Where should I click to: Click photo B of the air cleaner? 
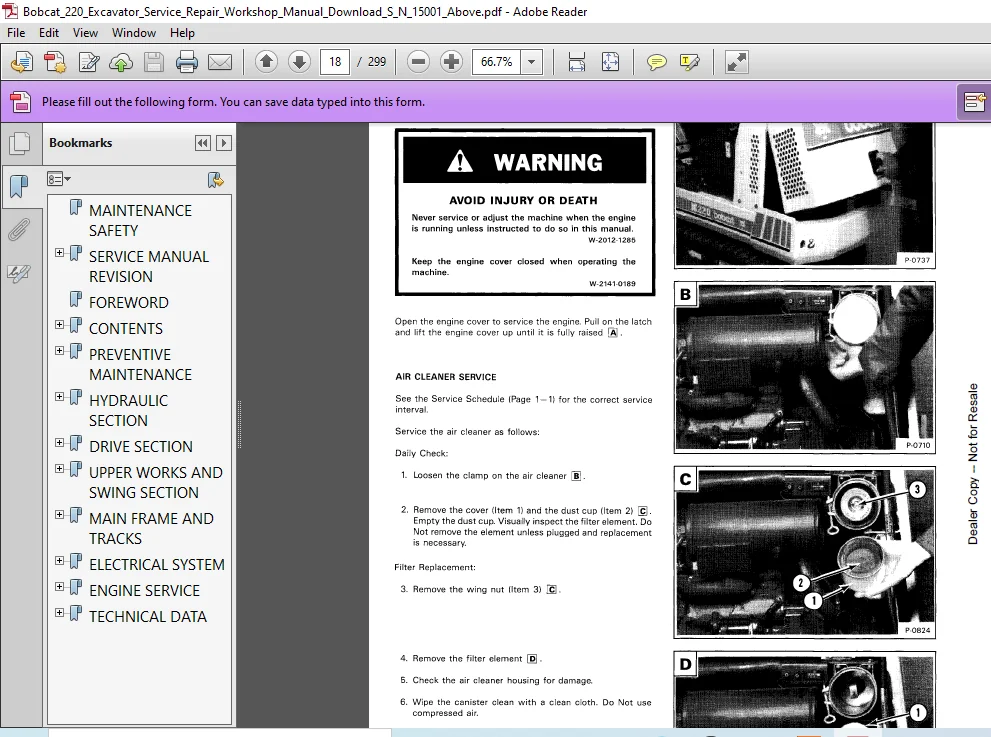point(805,367)
